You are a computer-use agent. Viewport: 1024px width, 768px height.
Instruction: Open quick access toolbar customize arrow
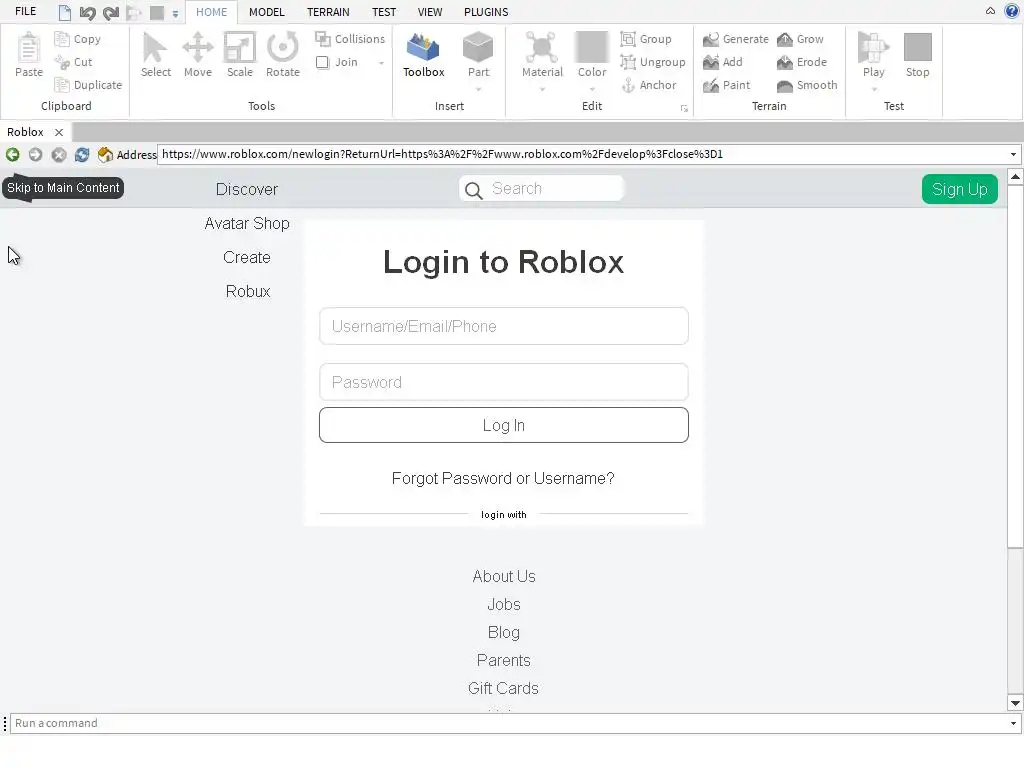click(175, 13)
